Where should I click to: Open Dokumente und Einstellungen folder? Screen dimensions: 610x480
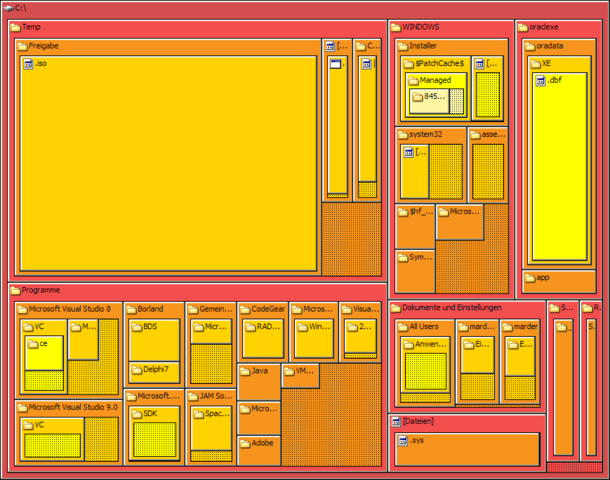click(x=467, y=356)
